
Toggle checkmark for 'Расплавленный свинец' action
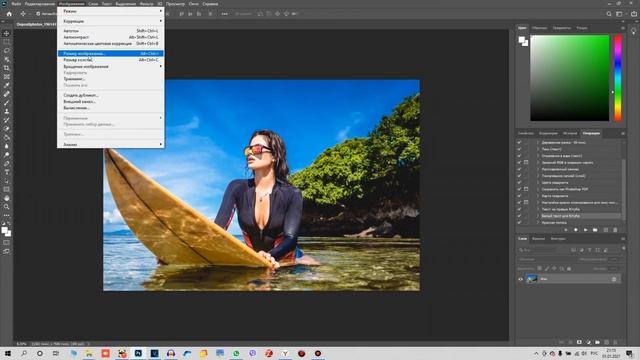click(519, 169)
